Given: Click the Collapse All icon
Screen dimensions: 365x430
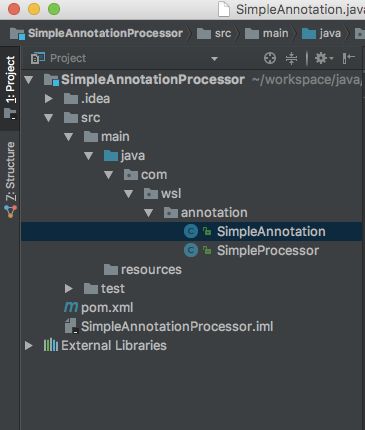Looking at the screenshot, I should pos(291,58).
